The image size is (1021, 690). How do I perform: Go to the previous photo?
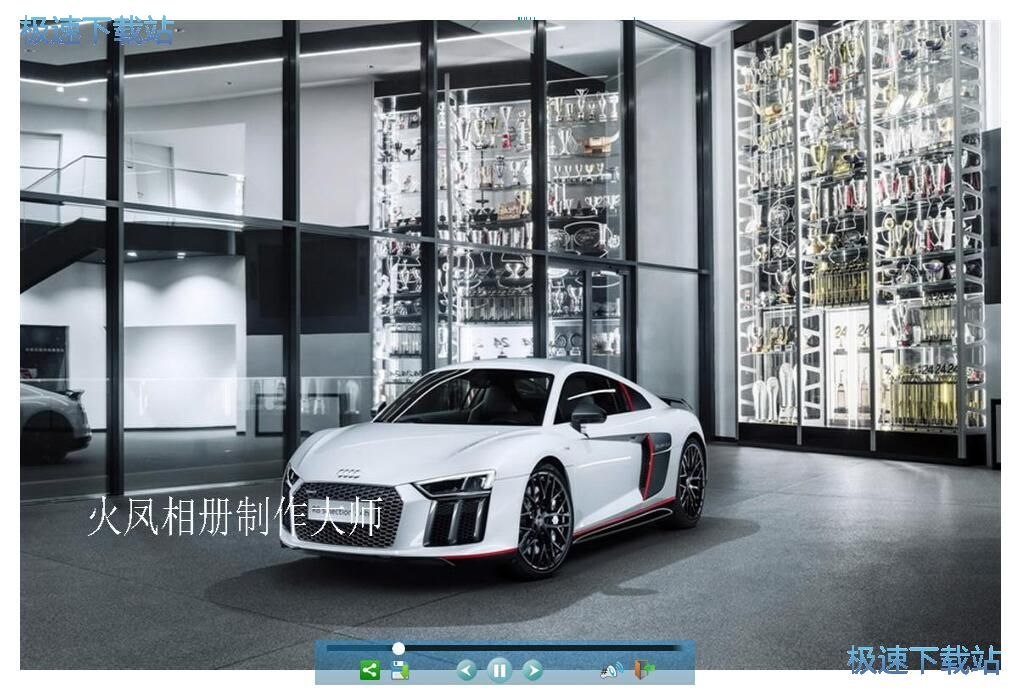(466, 670)
